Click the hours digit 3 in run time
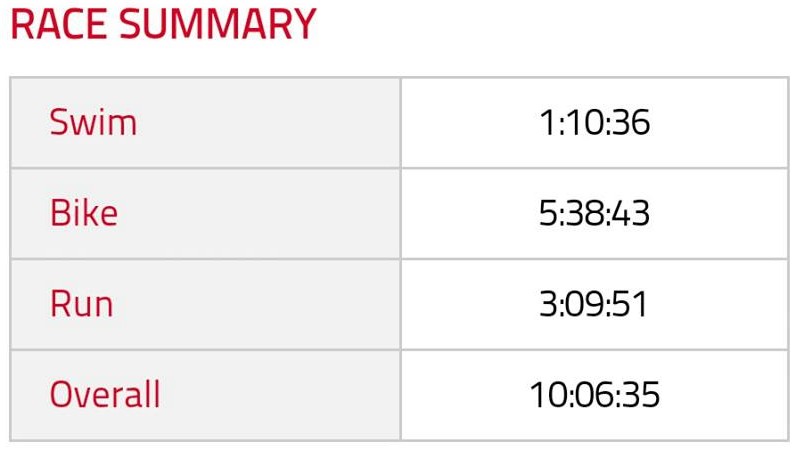The height and width of the screenshot is (450, 800). pyautogui.click(x=547, y=304)
